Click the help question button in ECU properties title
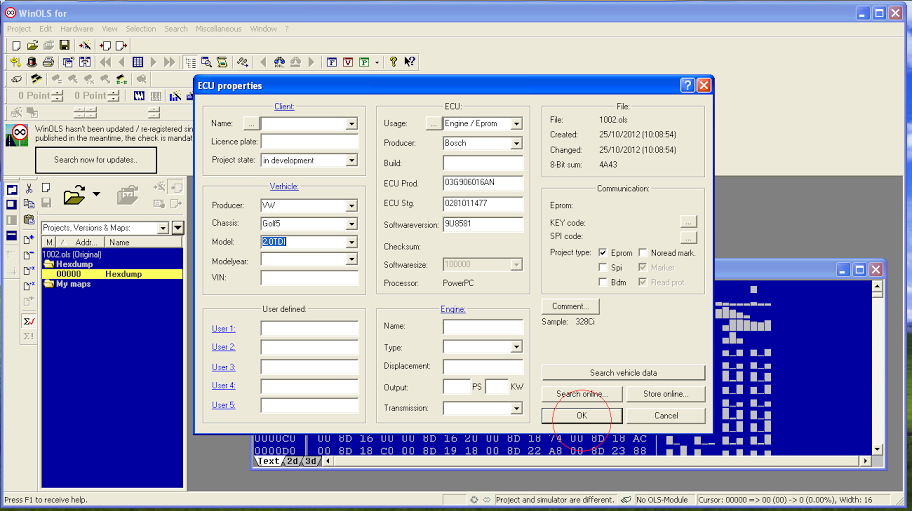This screenshot has height=511, width=912. tap(687, 85)
